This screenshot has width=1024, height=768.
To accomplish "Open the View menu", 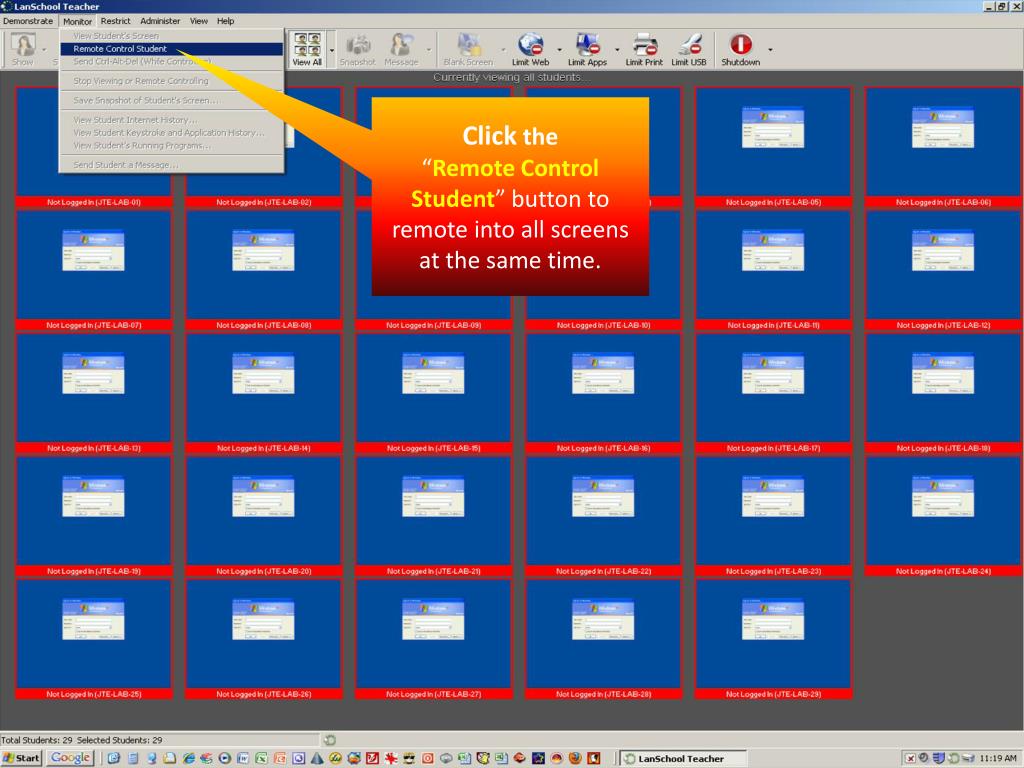I will [199, 21].
